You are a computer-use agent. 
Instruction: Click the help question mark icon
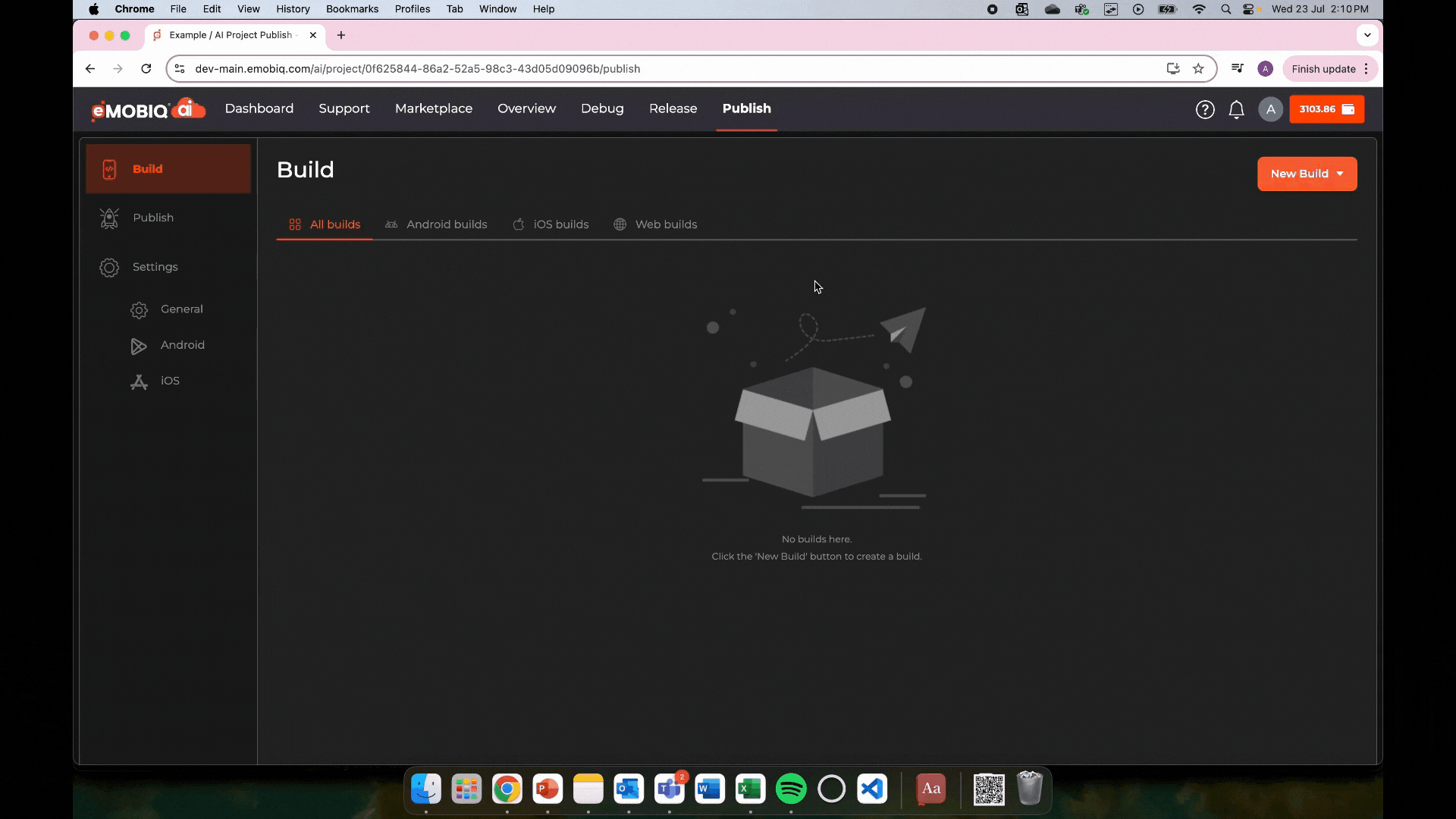[1204, 109]
